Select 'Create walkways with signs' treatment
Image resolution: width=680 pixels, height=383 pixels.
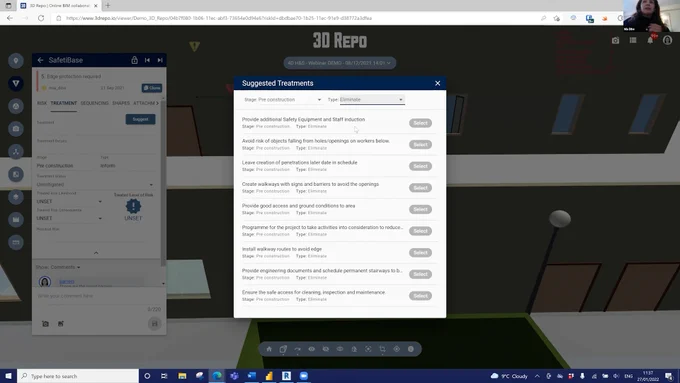[420, 188]
